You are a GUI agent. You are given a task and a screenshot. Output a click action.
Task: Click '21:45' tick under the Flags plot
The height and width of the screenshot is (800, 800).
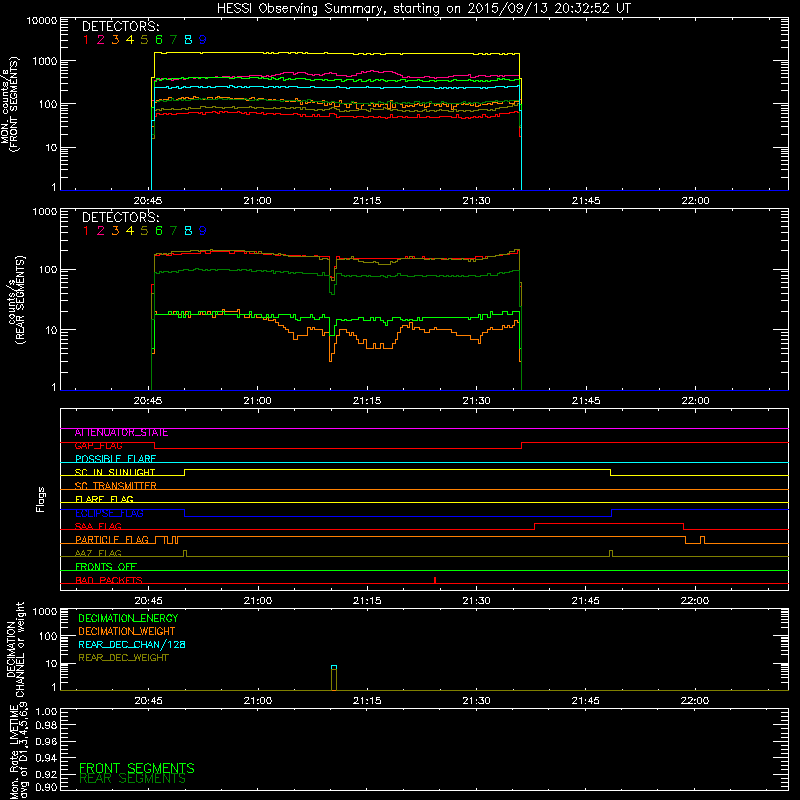click(x=586, y=601)
